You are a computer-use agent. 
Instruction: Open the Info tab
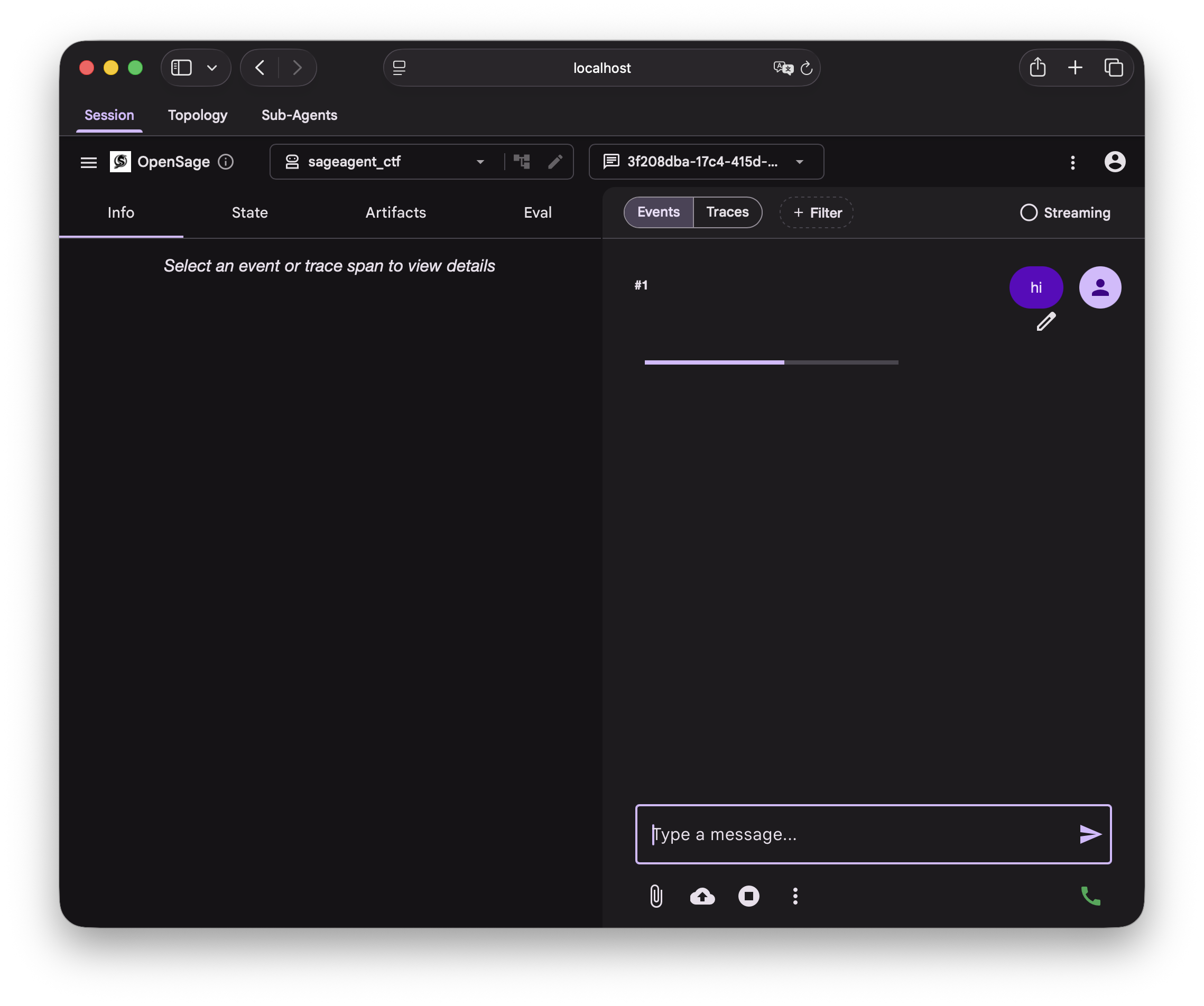tap(121, 212)
